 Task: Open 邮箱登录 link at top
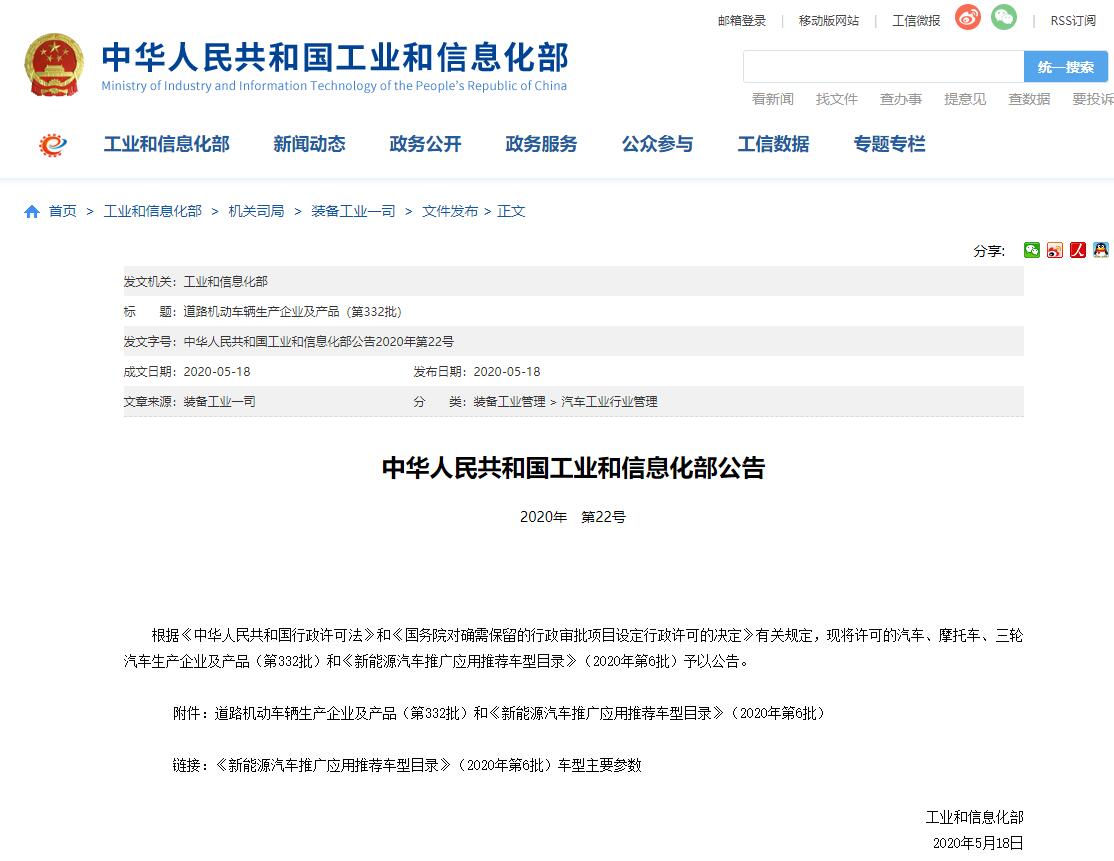(x=741, y=21)
